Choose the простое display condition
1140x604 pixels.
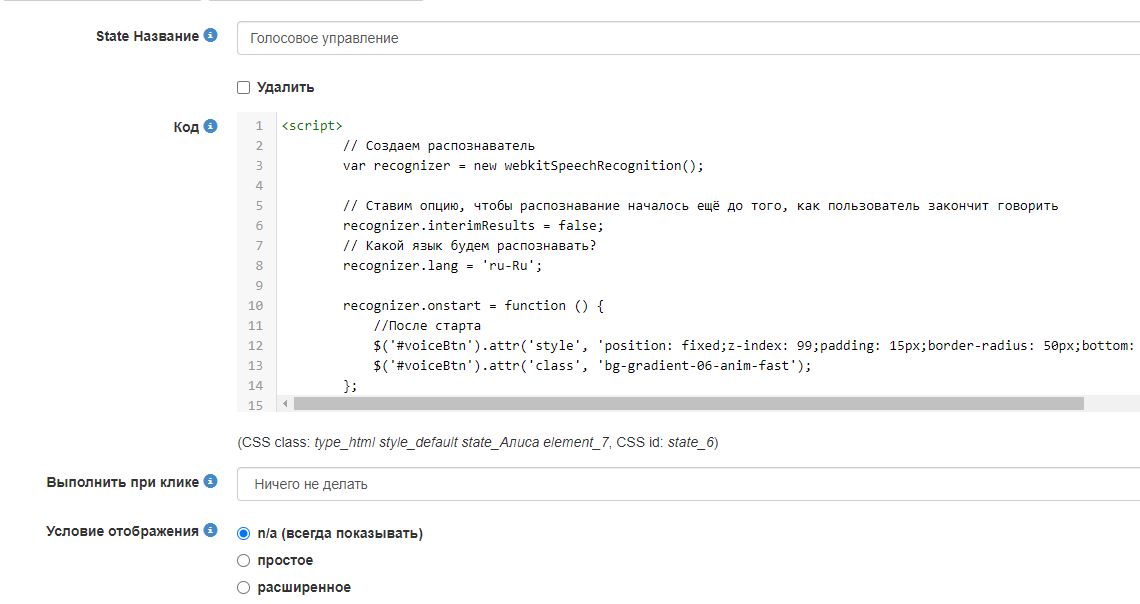pyautogui.click(x=244, y=560)
